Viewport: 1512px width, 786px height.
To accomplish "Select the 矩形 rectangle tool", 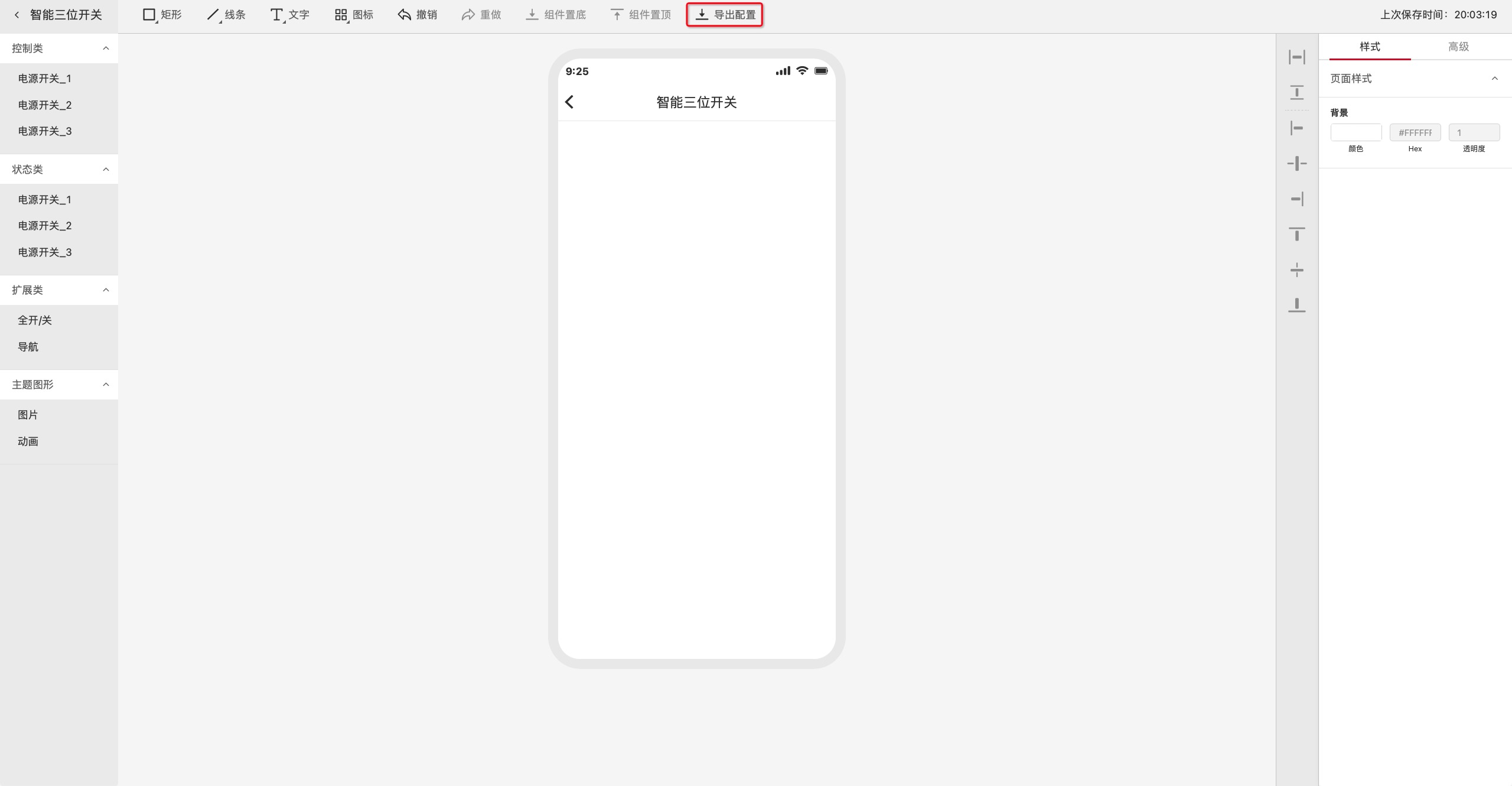I will click(162, 15).
